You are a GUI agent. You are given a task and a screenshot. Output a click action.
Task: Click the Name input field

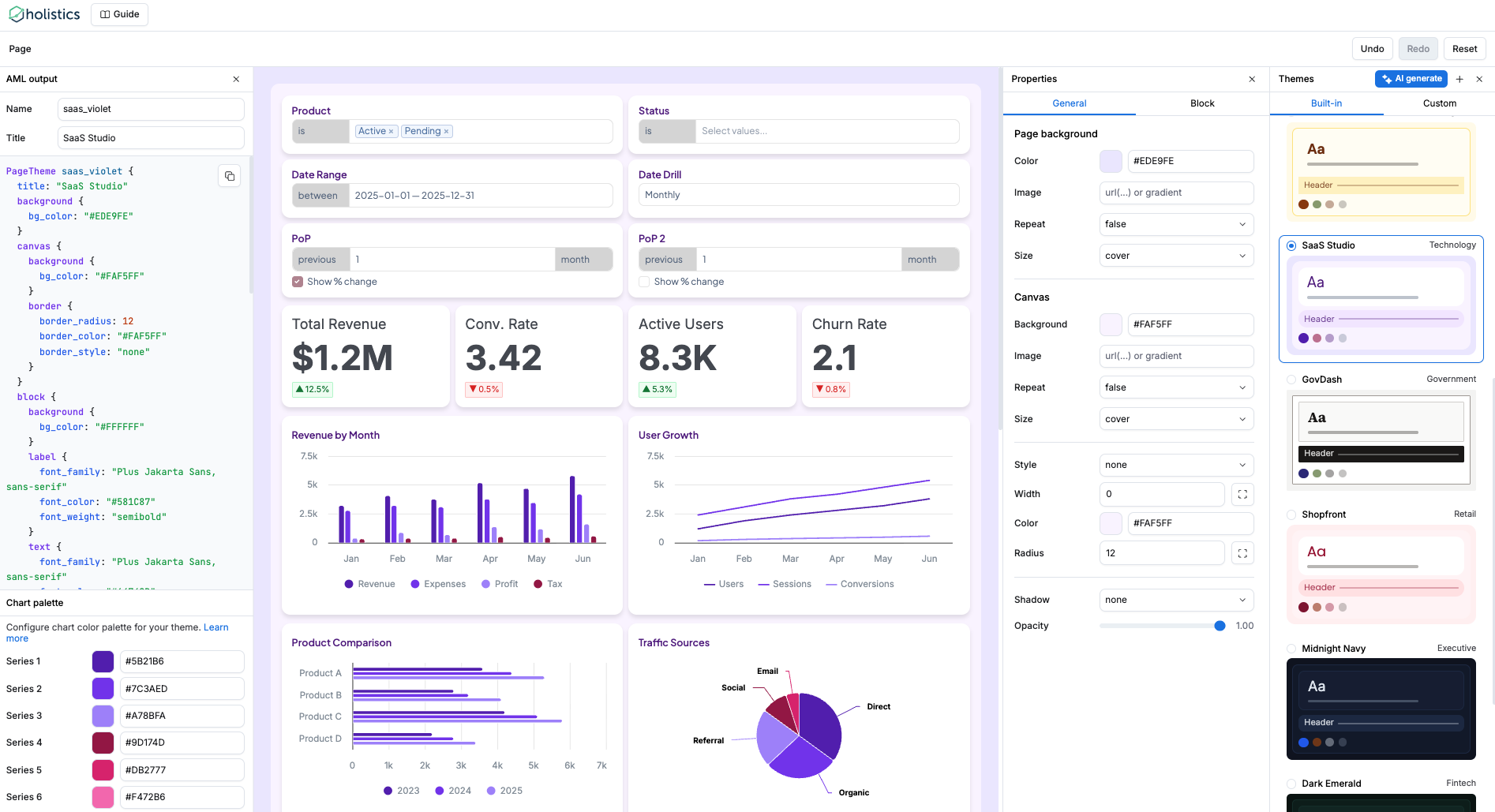click(150, 108)
